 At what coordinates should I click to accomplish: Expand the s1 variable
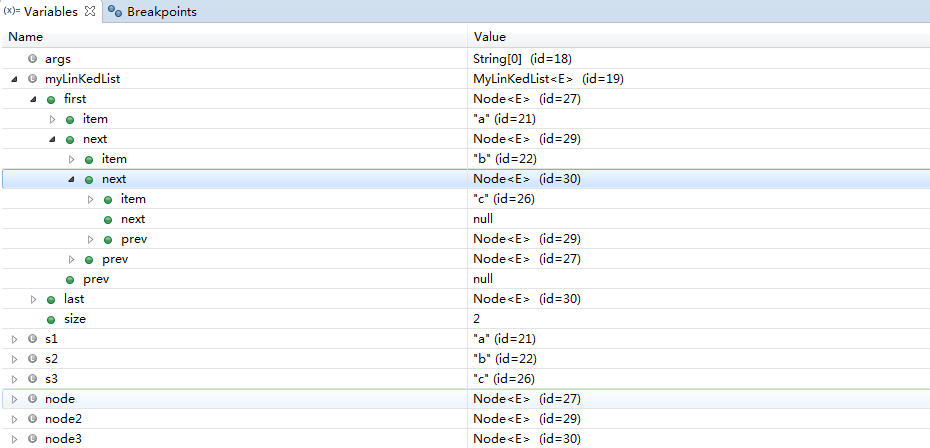click(15, 339)
